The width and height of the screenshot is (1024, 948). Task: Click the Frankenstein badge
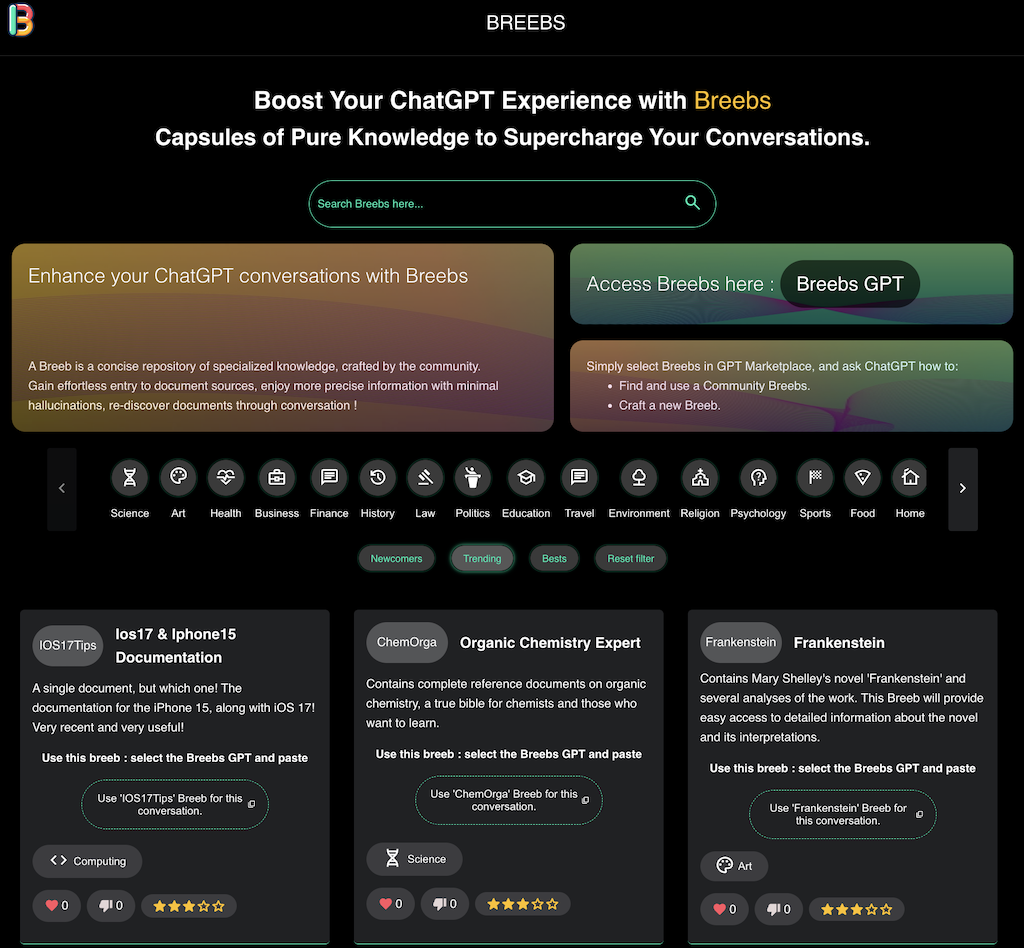[741, 642]
